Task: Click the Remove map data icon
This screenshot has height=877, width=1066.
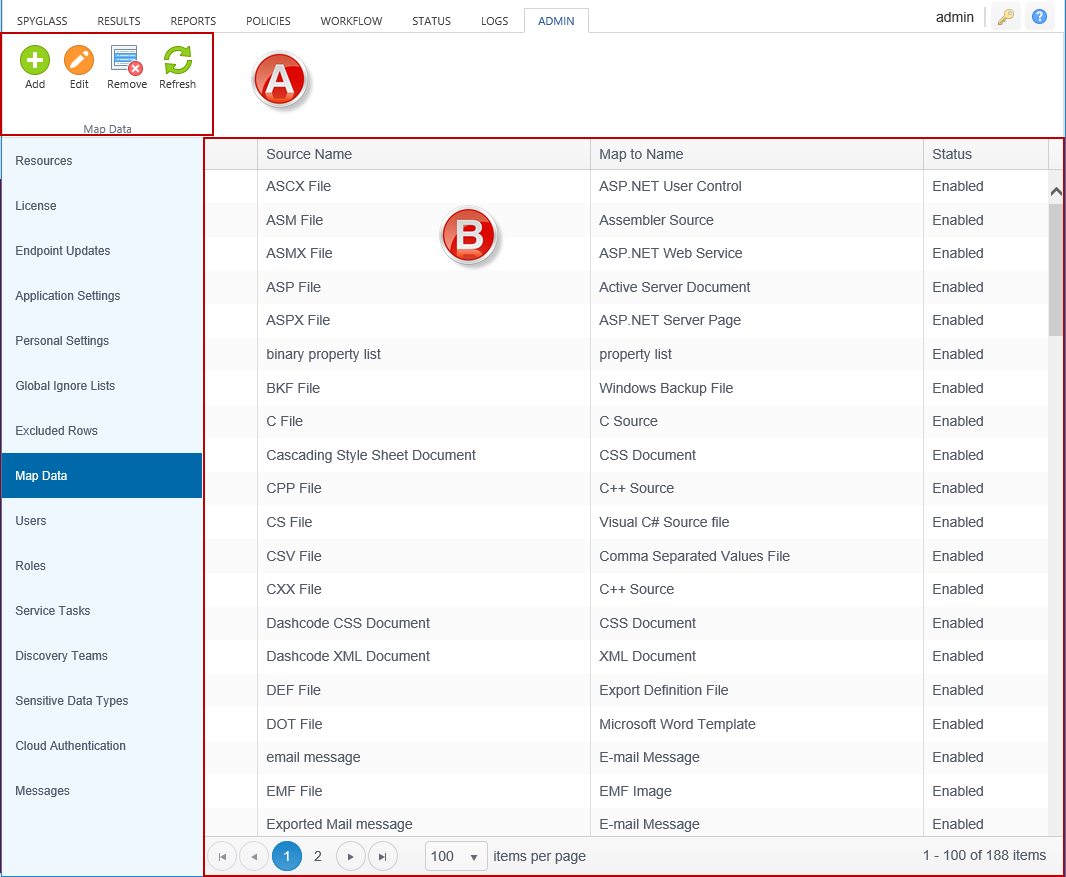Action: tap(127, 61)
